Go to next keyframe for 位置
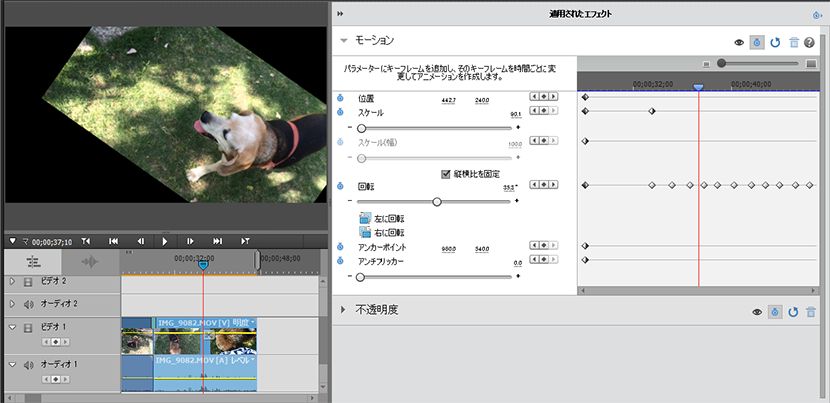830x403 pixels. [x=553, y=96]
